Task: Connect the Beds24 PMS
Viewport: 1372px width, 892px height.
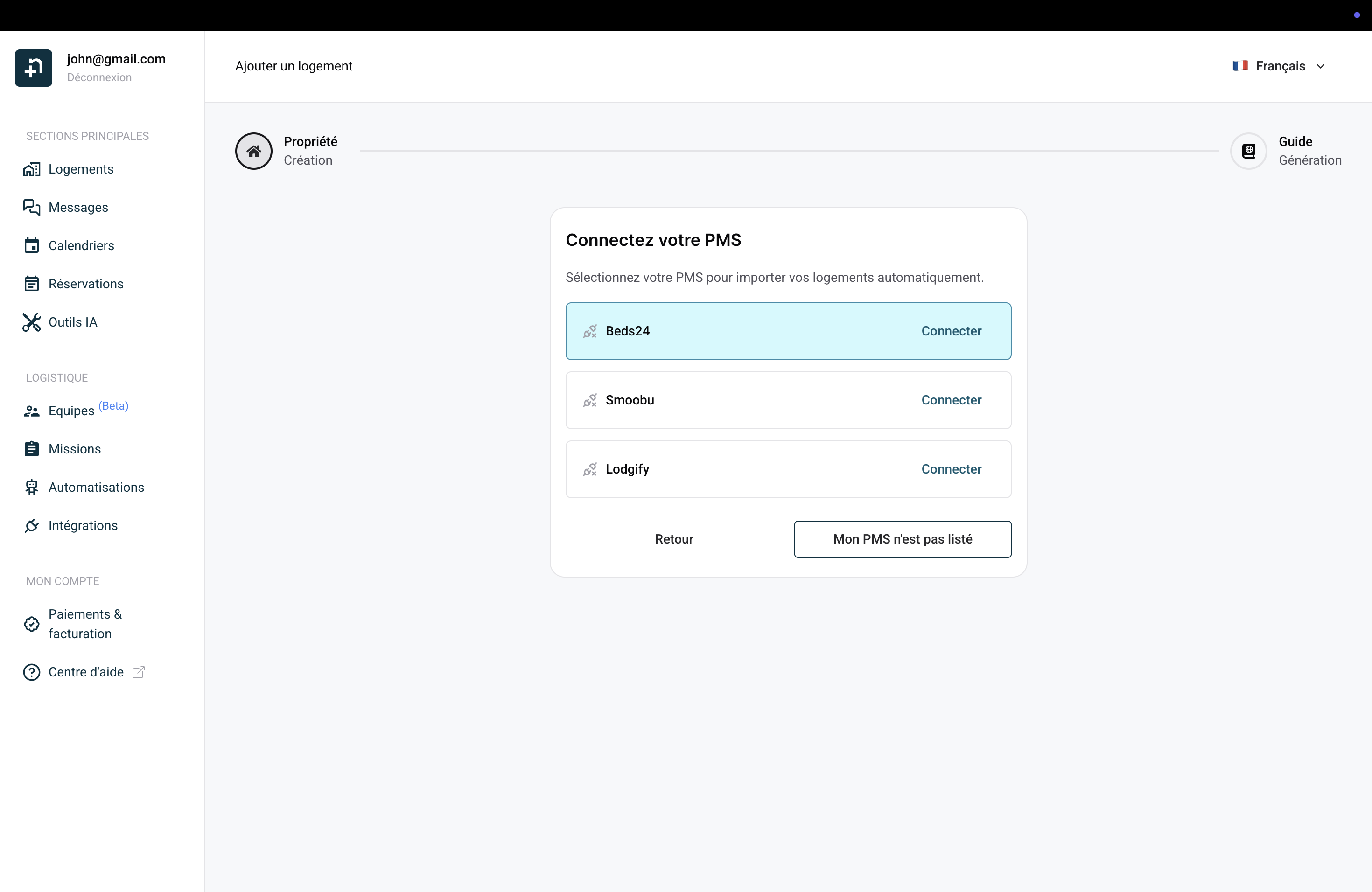Action: 951,331
